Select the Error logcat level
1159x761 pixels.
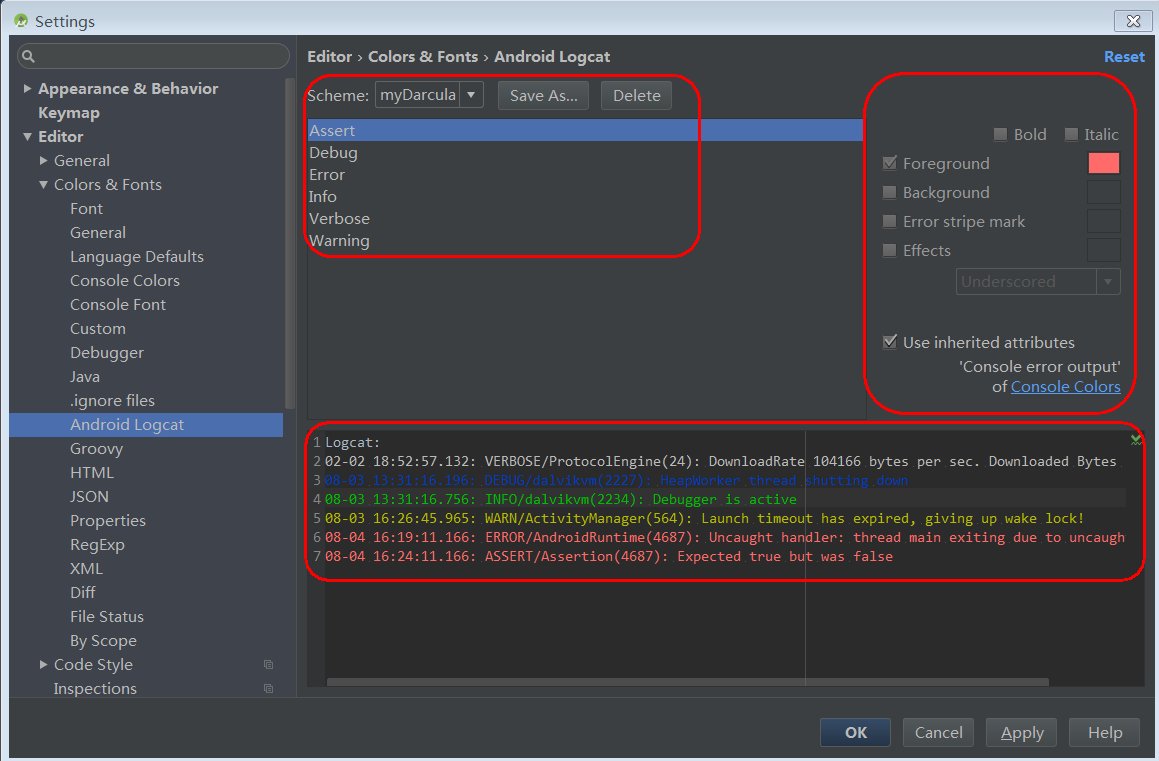tap(585, 174)
